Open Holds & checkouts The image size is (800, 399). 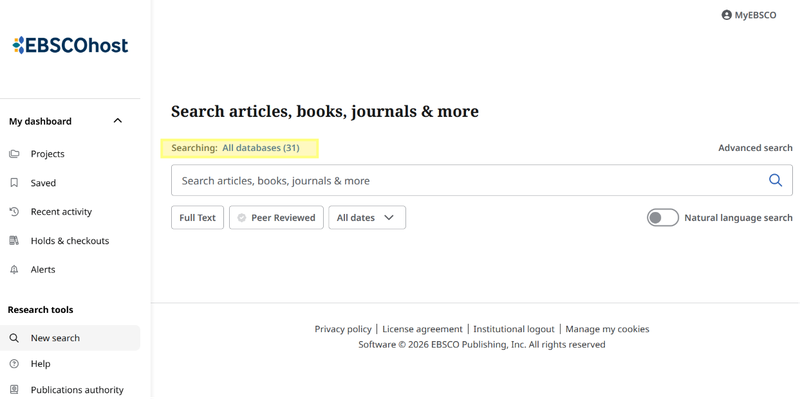(x=70, y=240)
